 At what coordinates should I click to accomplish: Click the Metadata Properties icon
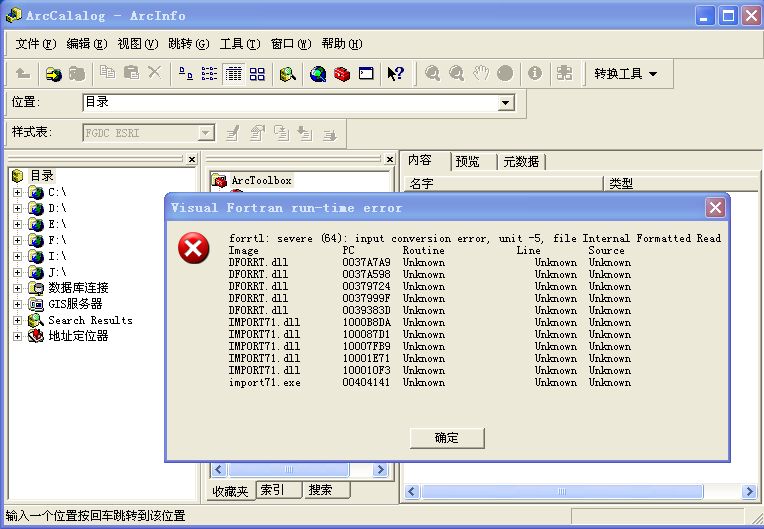coord(257,133)
